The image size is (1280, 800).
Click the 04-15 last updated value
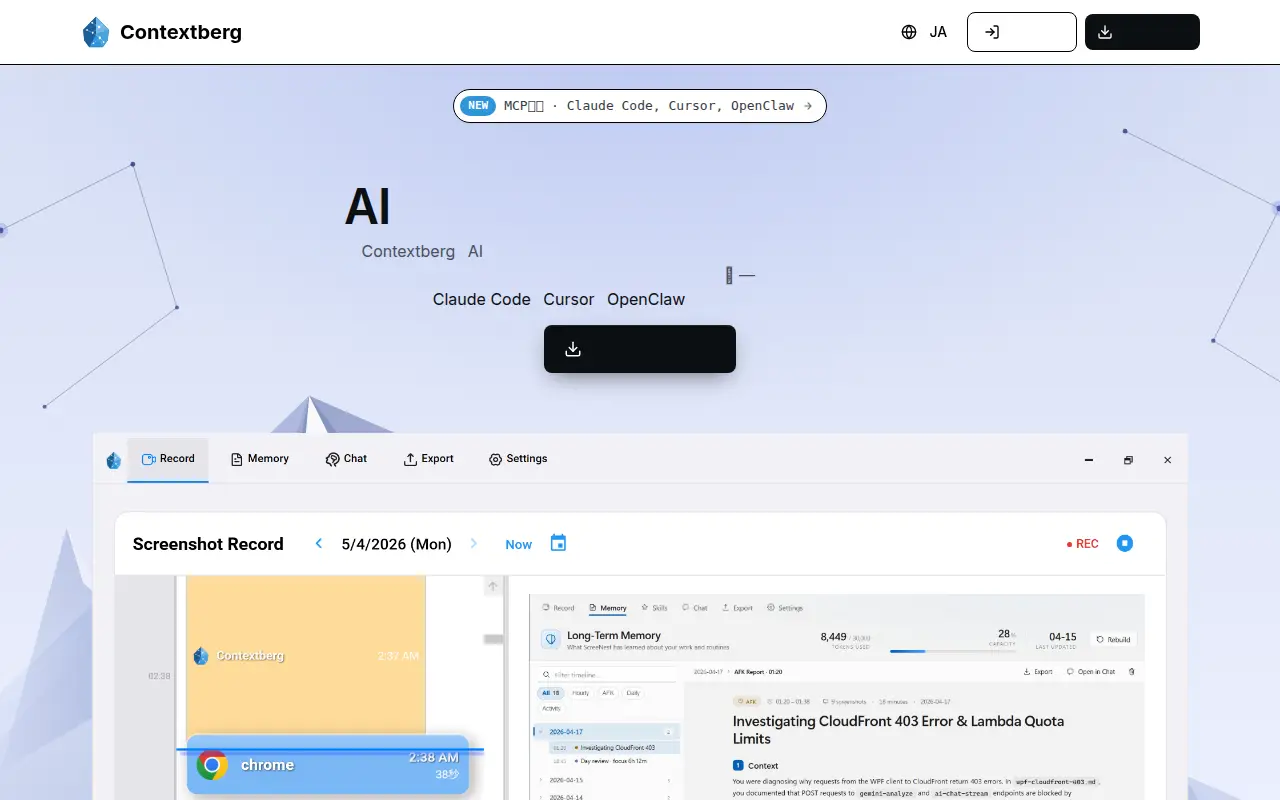pyautogui.click(x=1062, y=636)
